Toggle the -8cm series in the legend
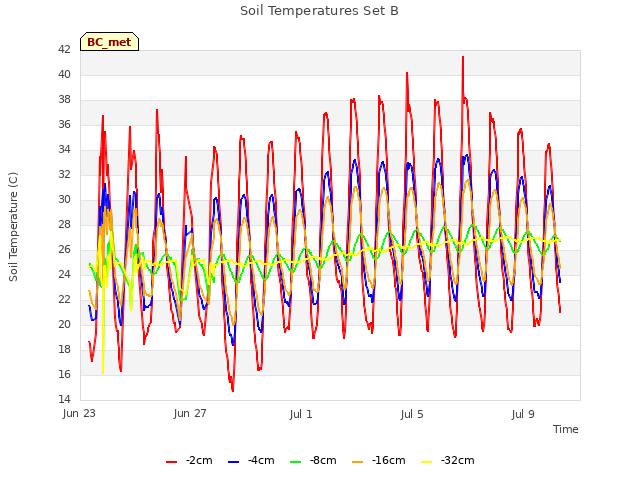 (313, 460)
